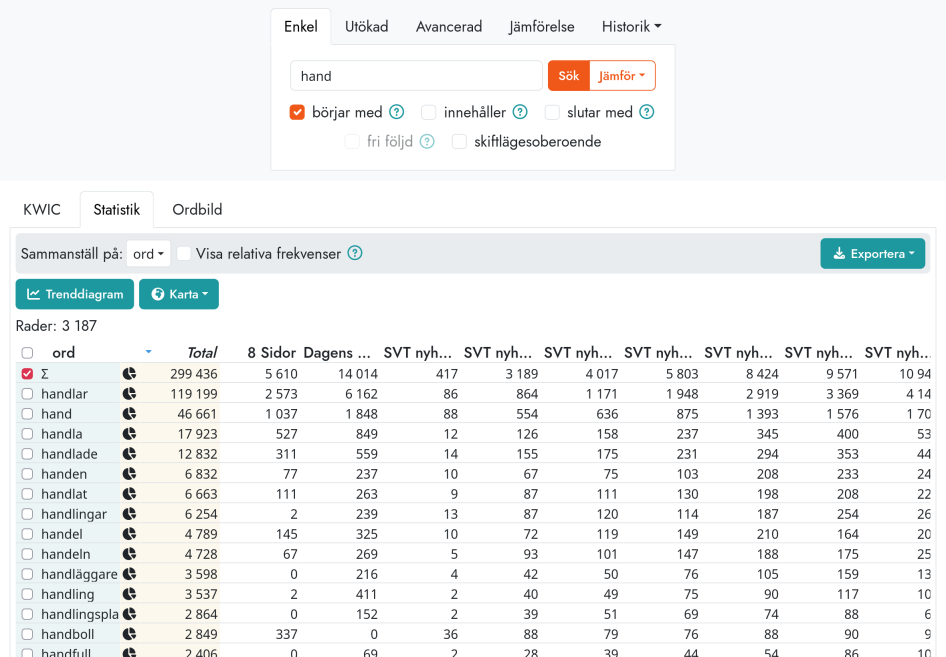Open the Exportera dropdown
946x657 pixels.
[872, 253]
